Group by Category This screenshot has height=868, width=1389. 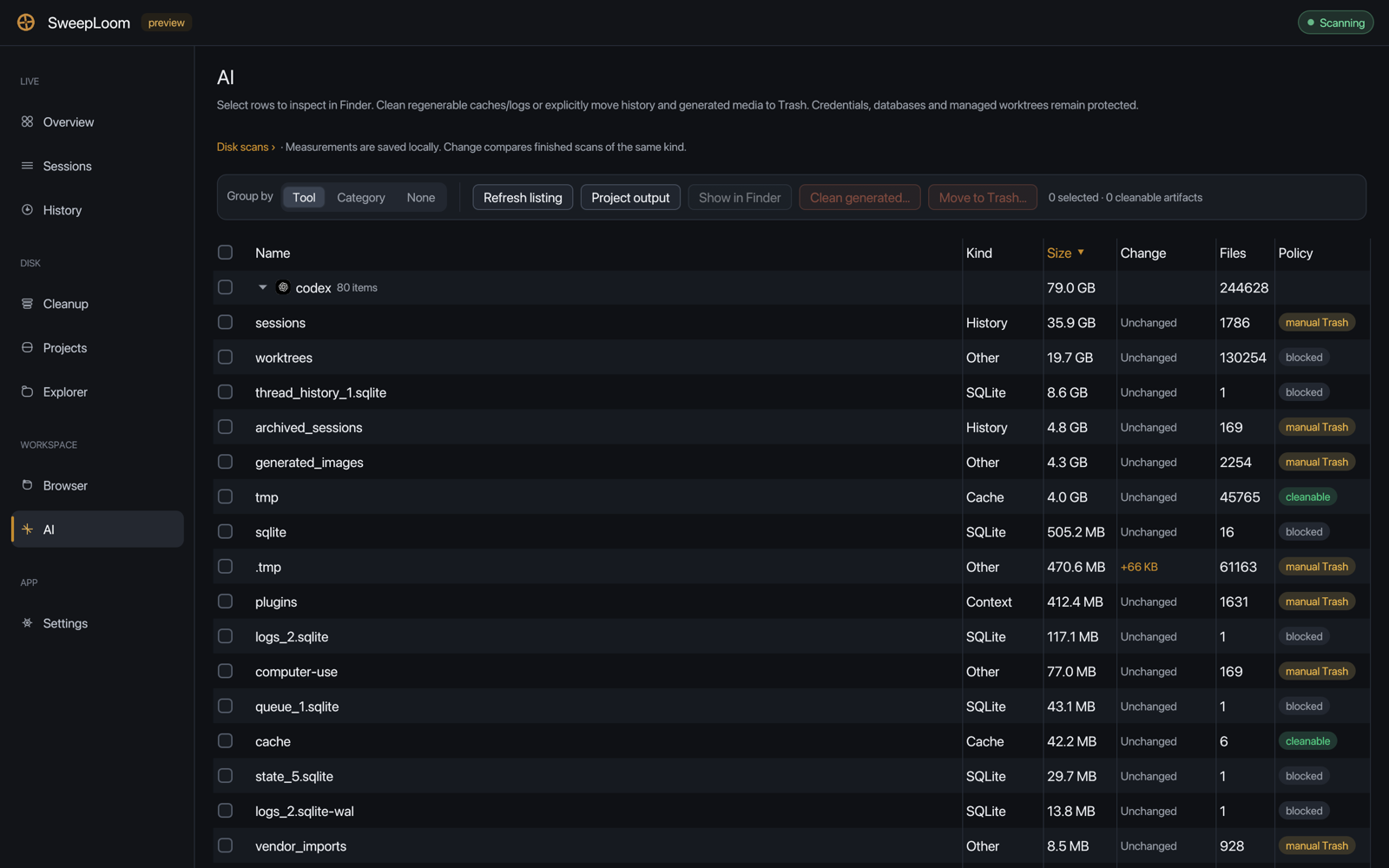361,197
